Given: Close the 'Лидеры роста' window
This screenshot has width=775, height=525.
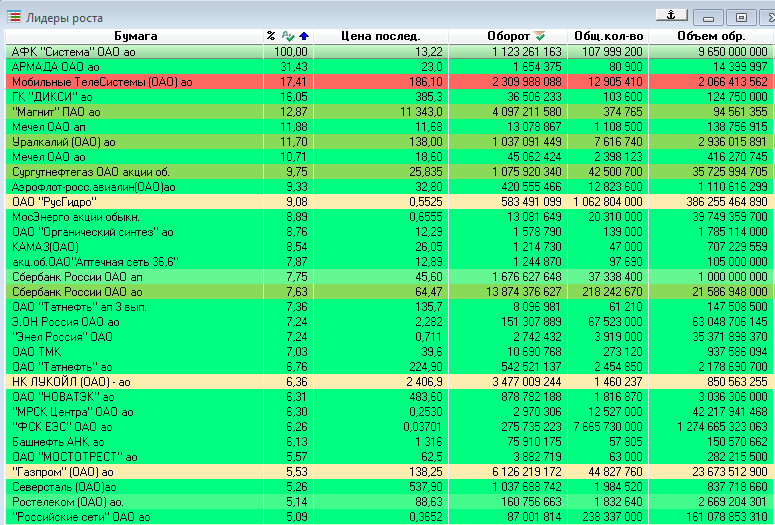Looking at the screenshot, I should click(767, 17).
